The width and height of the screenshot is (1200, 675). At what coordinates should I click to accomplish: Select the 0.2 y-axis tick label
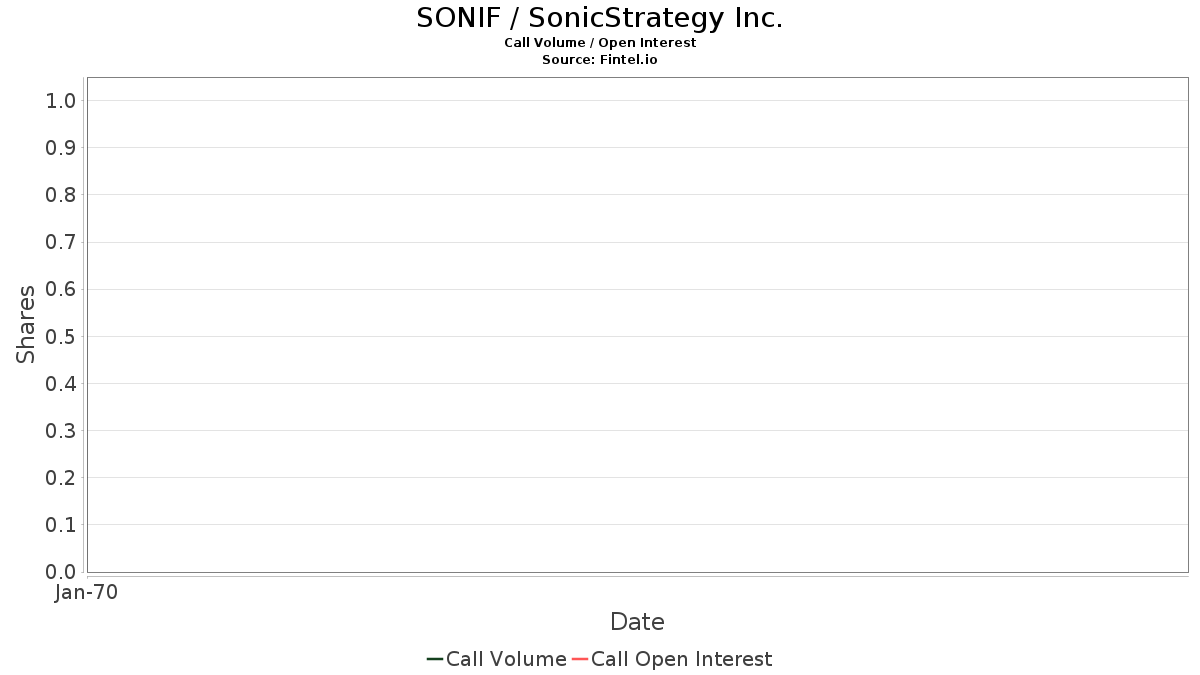(x=61, y=478)
